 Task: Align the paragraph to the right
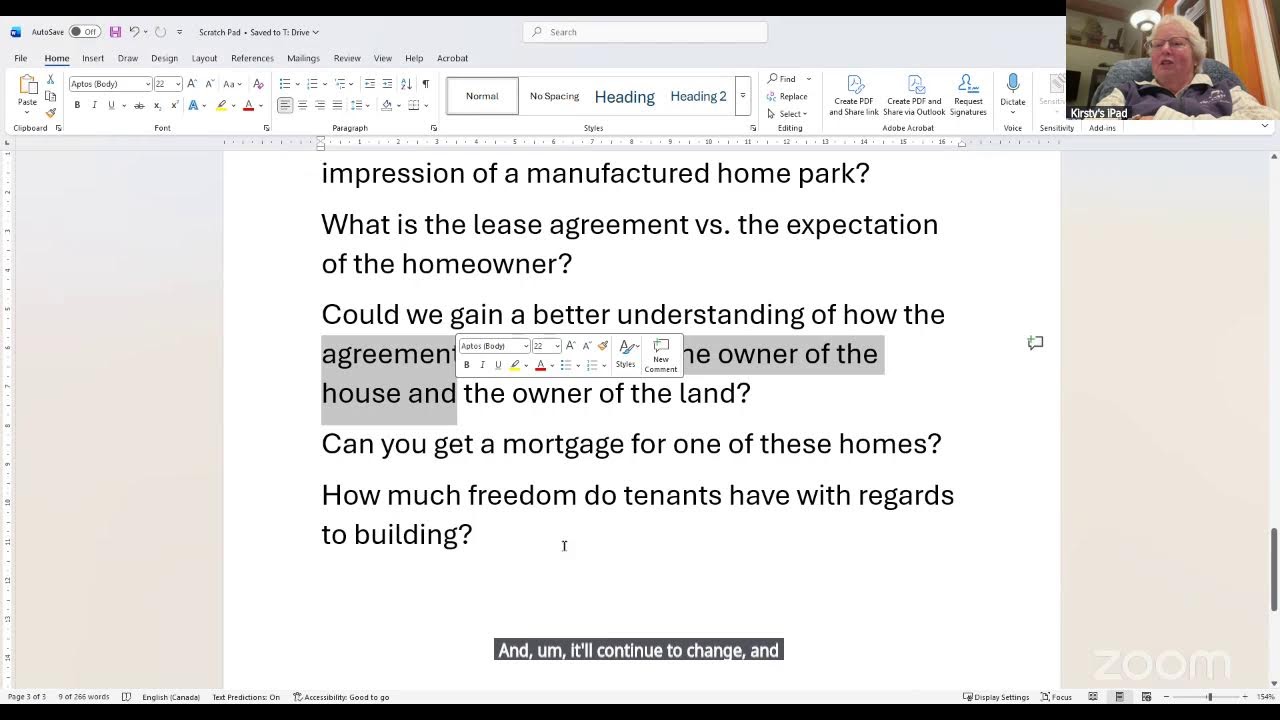tap(320, 105)
